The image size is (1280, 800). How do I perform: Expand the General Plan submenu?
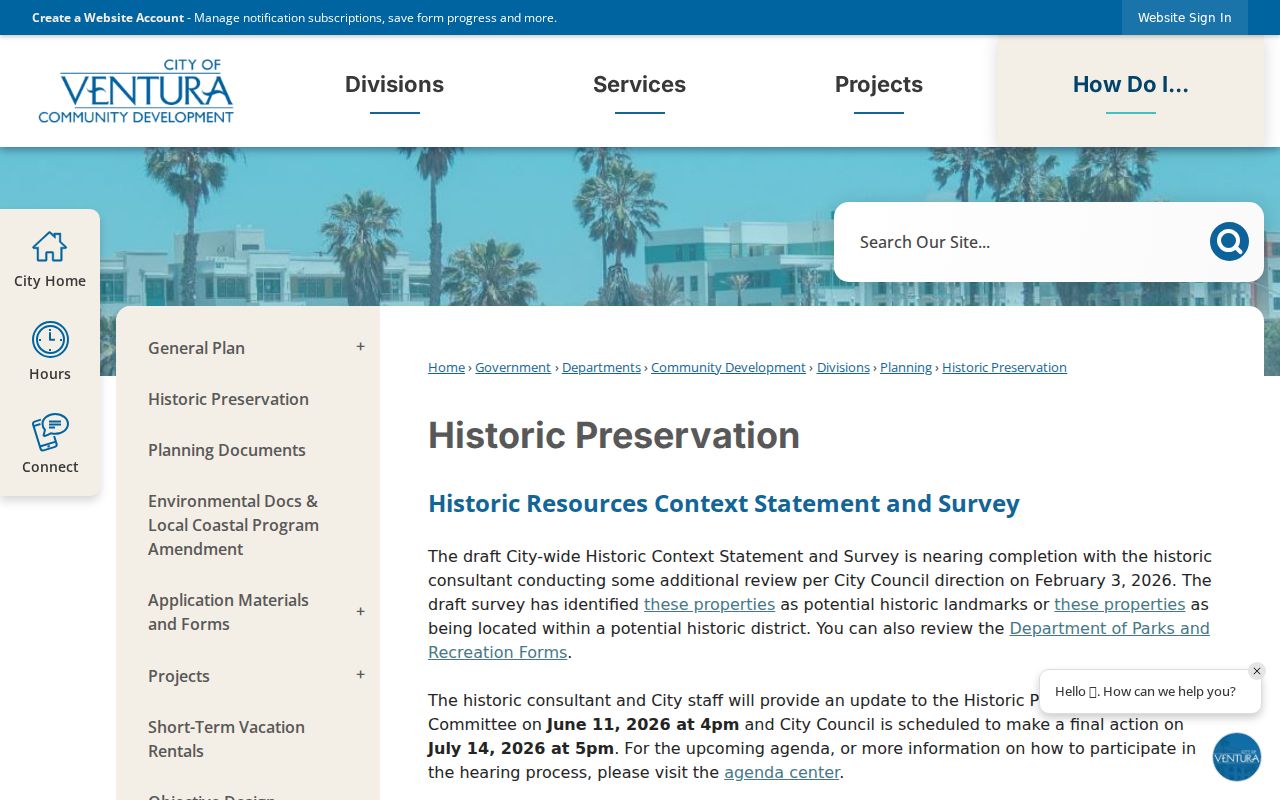coord(361,347)
